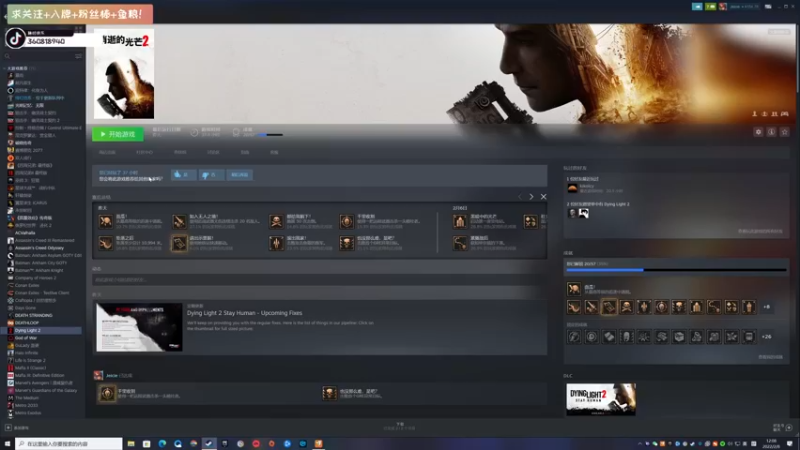This screenshot has height=450, width=800.
Task: Click the skull achievement icon in recent achievements
Action: pyautogui.click(x=276, y=221)
